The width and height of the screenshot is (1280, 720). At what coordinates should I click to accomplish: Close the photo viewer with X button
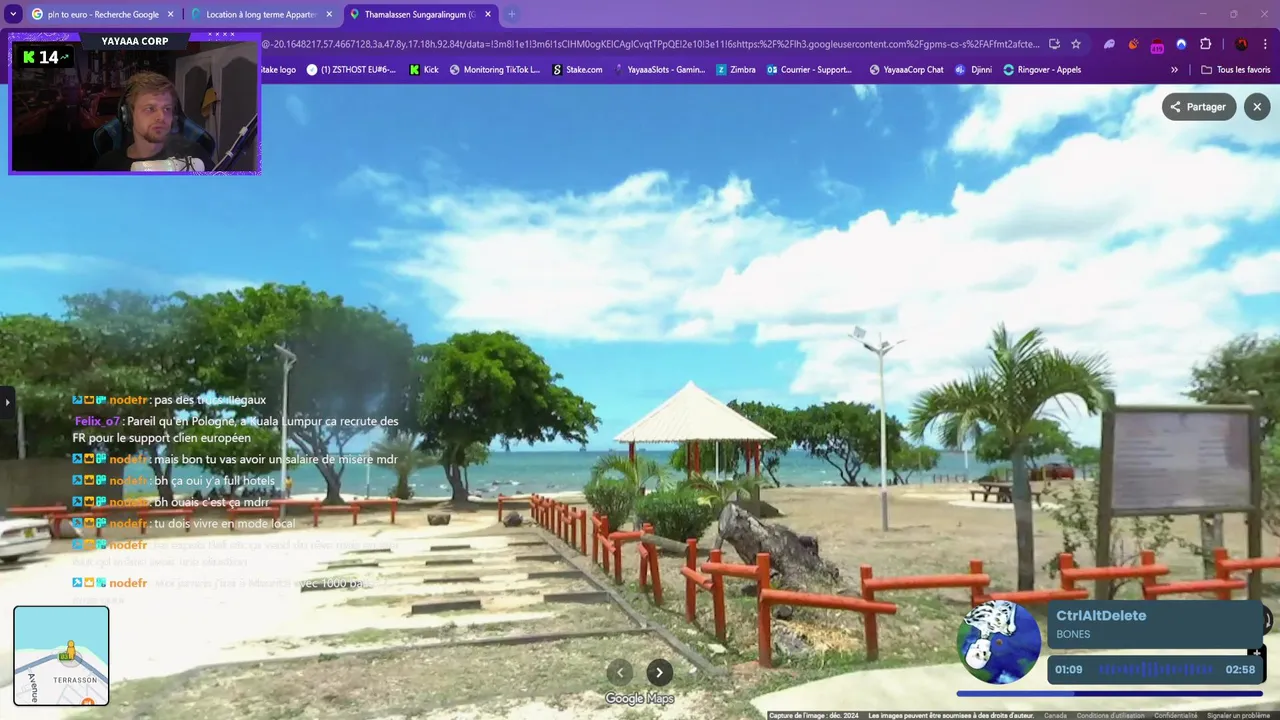(x=1257, y=107)
